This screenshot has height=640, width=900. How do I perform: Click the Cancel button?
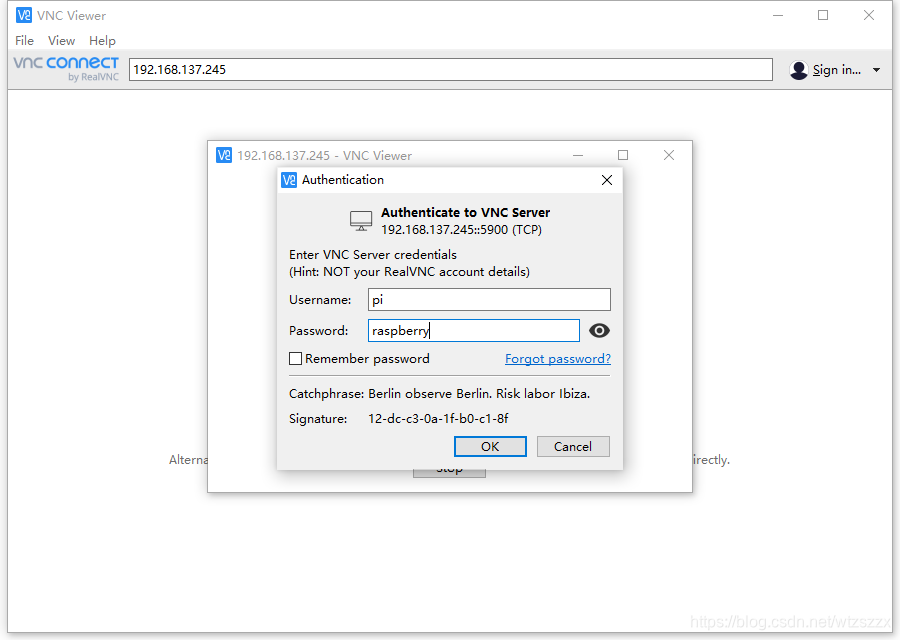coord(573,447)
